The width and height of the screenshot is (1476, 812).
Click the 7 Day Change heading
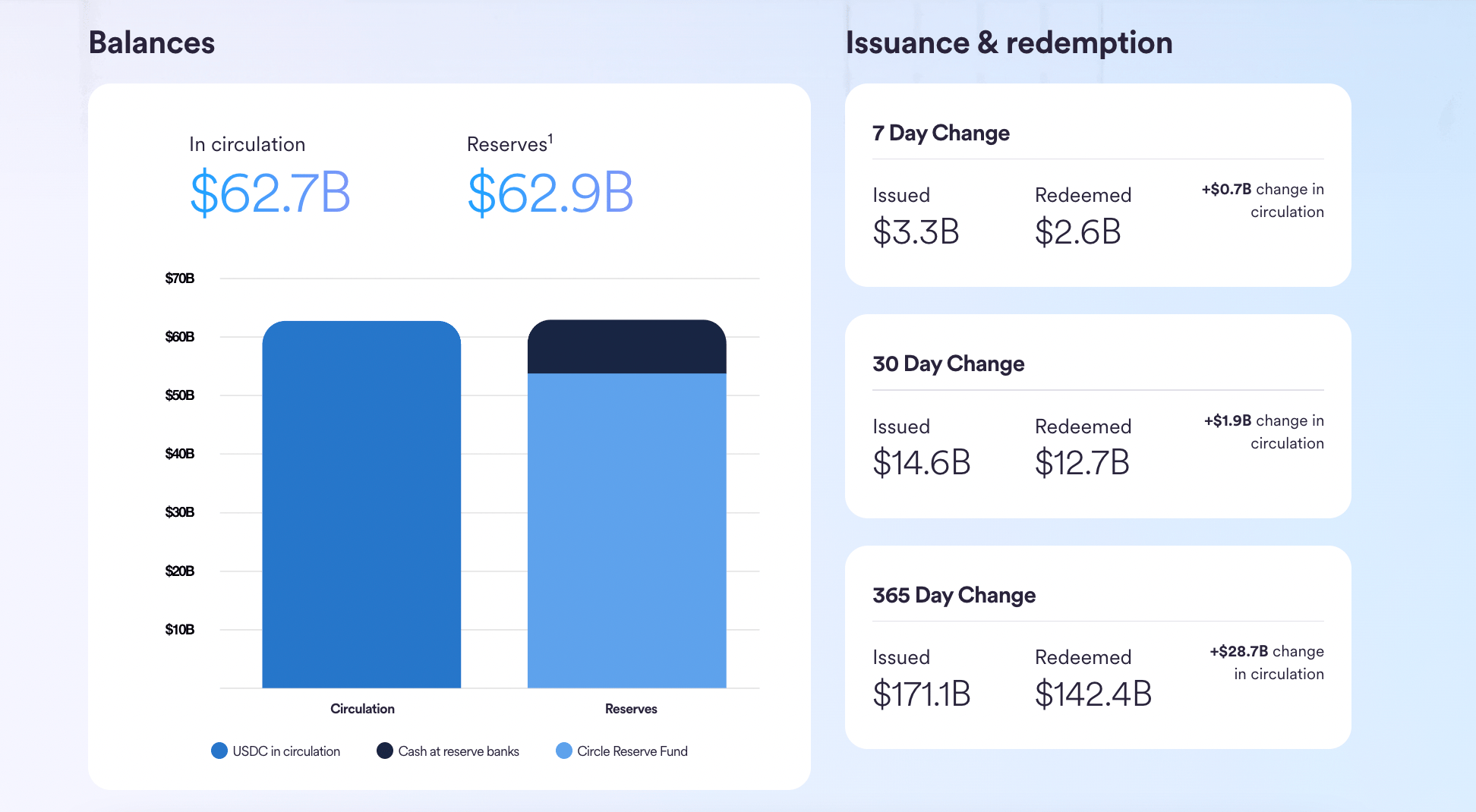click(x=941, y=133)
